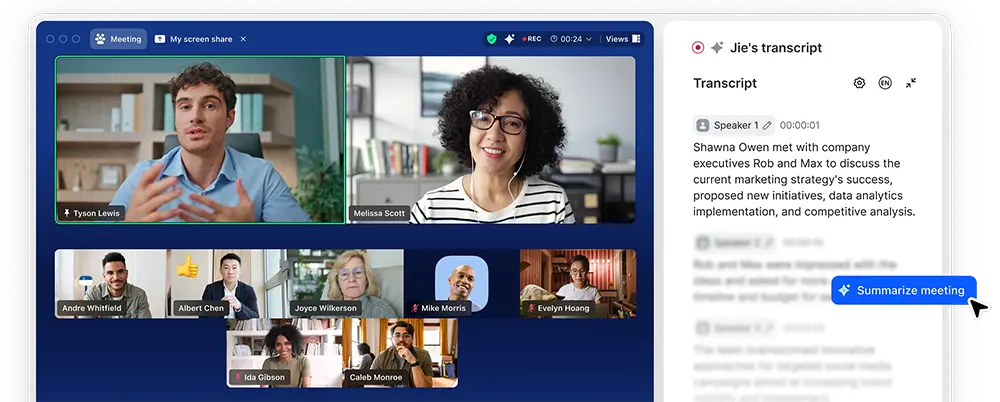Click the green security shield icon
1000x402 pixels.
point(491,39)
